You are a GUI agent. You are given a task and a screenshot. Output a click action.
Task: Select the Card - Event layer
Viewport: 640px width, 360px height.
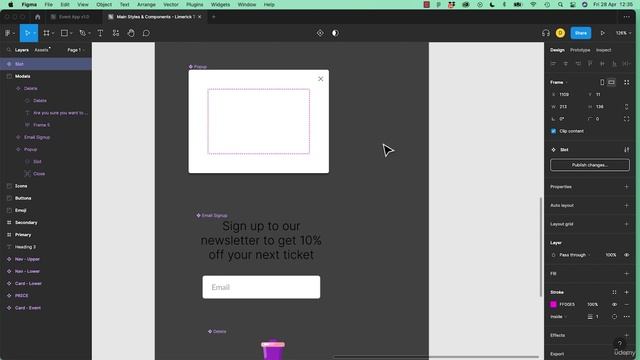point(28,308)
